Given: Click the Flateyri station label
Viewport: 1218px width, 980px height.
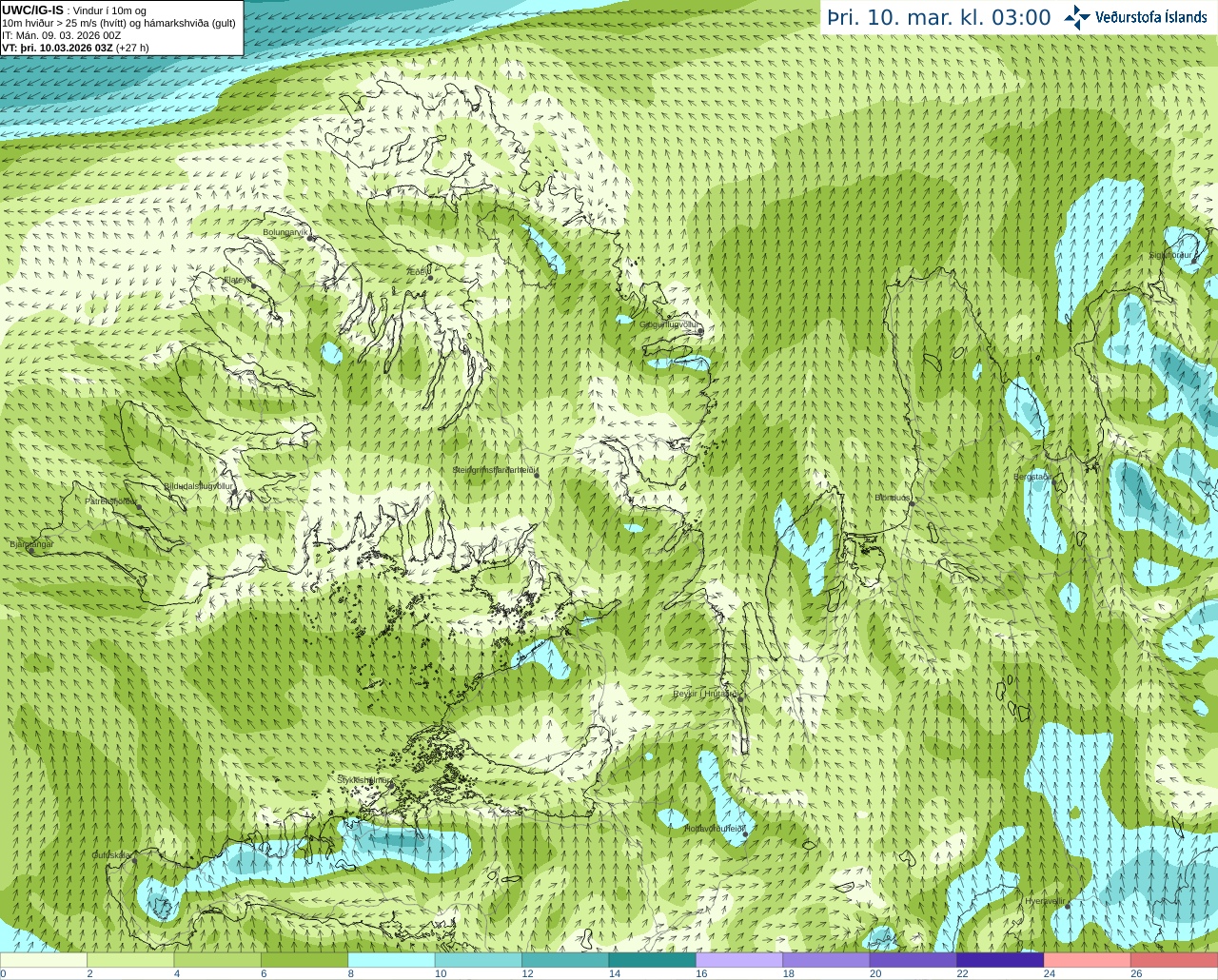Looking at the screenshot, I should tap(238, 280).
